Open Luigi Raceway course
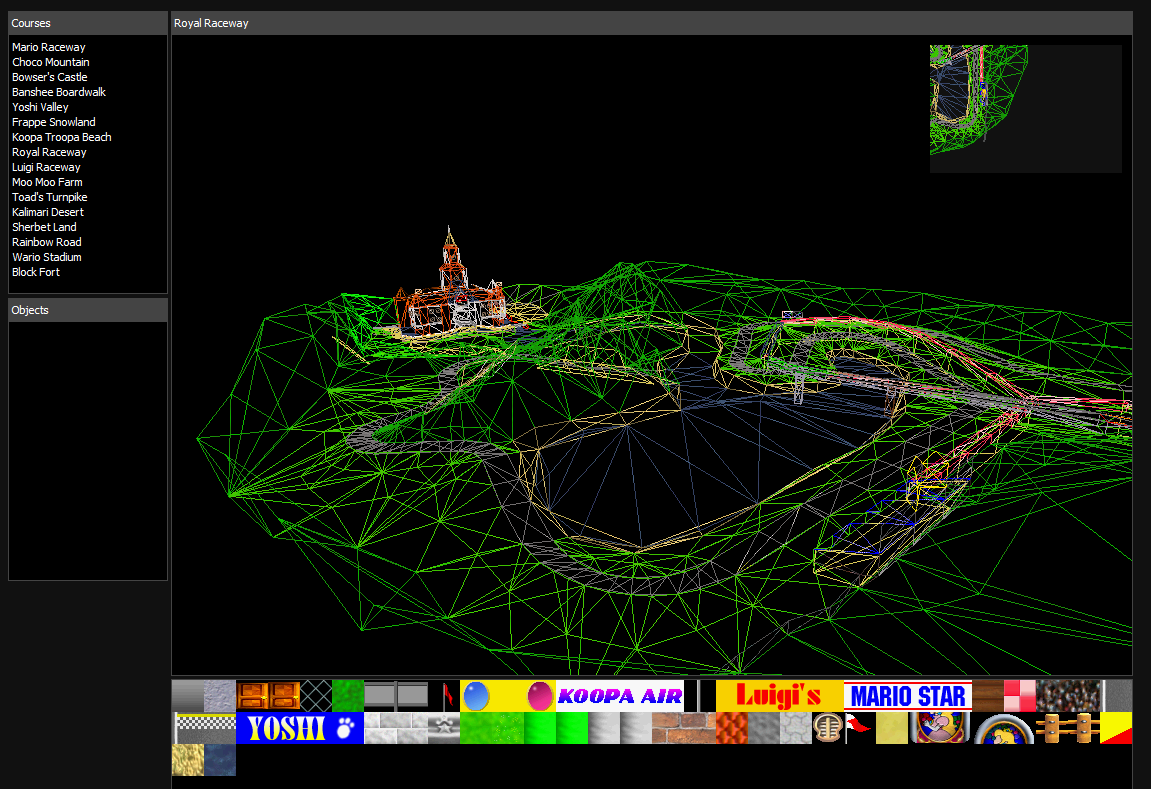1151x789 pixels. [x=46, y=167]
